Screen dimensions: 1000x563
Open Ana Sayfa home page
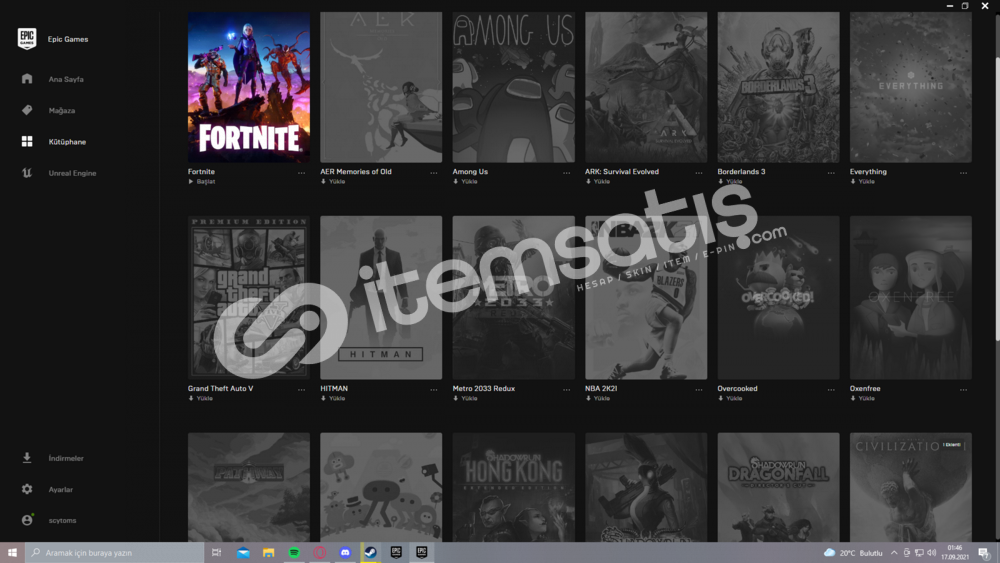[x=66, y=79]
